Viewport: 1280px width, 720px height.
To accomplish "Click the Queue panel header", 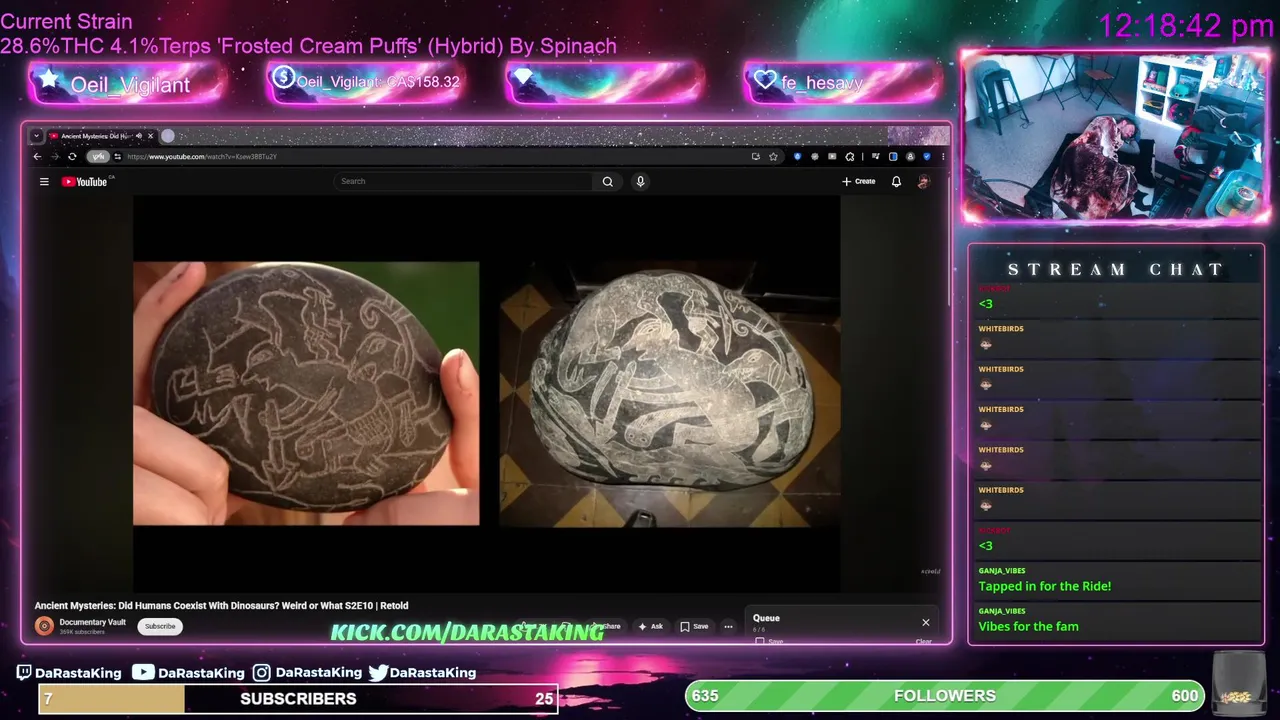I will tap(766, 618).
